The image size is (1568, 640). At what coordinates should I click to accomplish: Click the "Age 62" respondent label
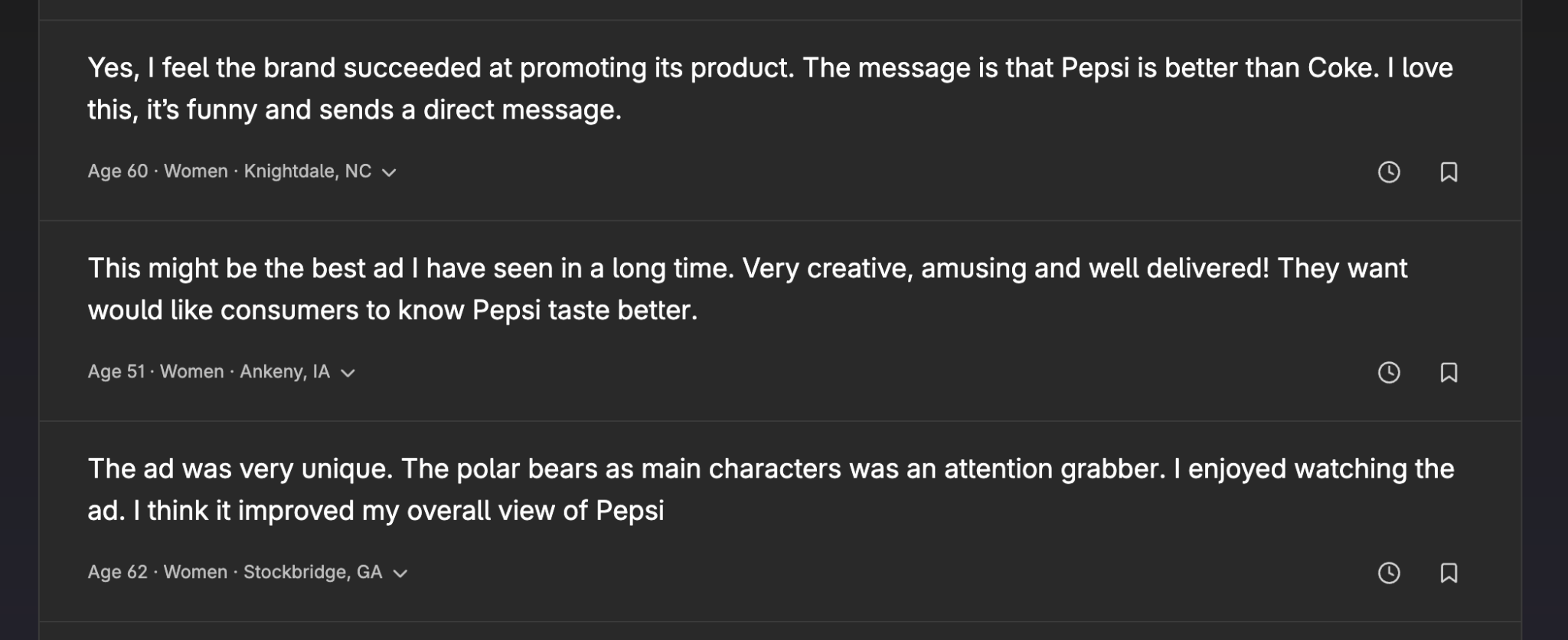pos(117,573)
